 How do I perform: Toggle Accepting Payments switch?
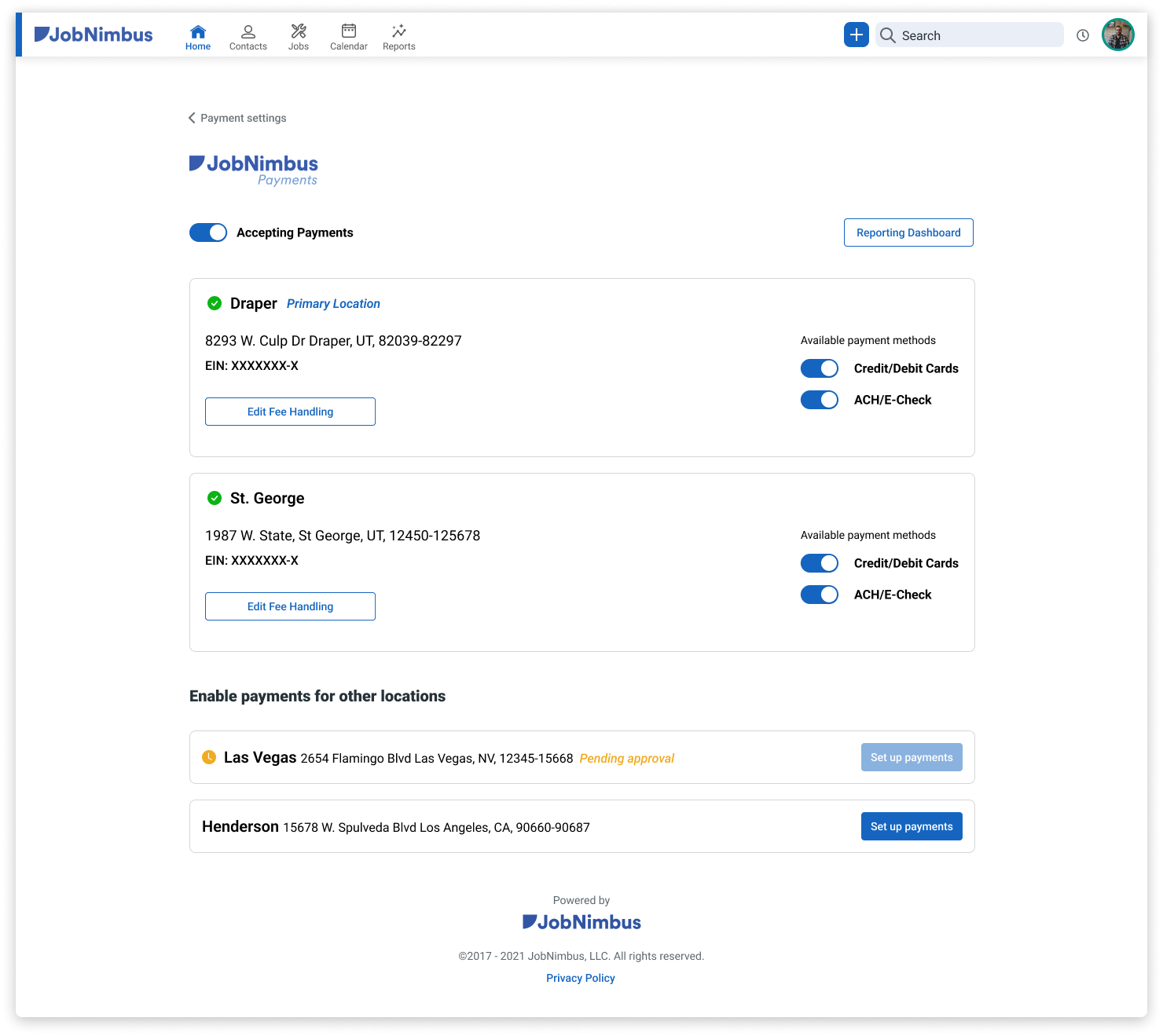208,232
